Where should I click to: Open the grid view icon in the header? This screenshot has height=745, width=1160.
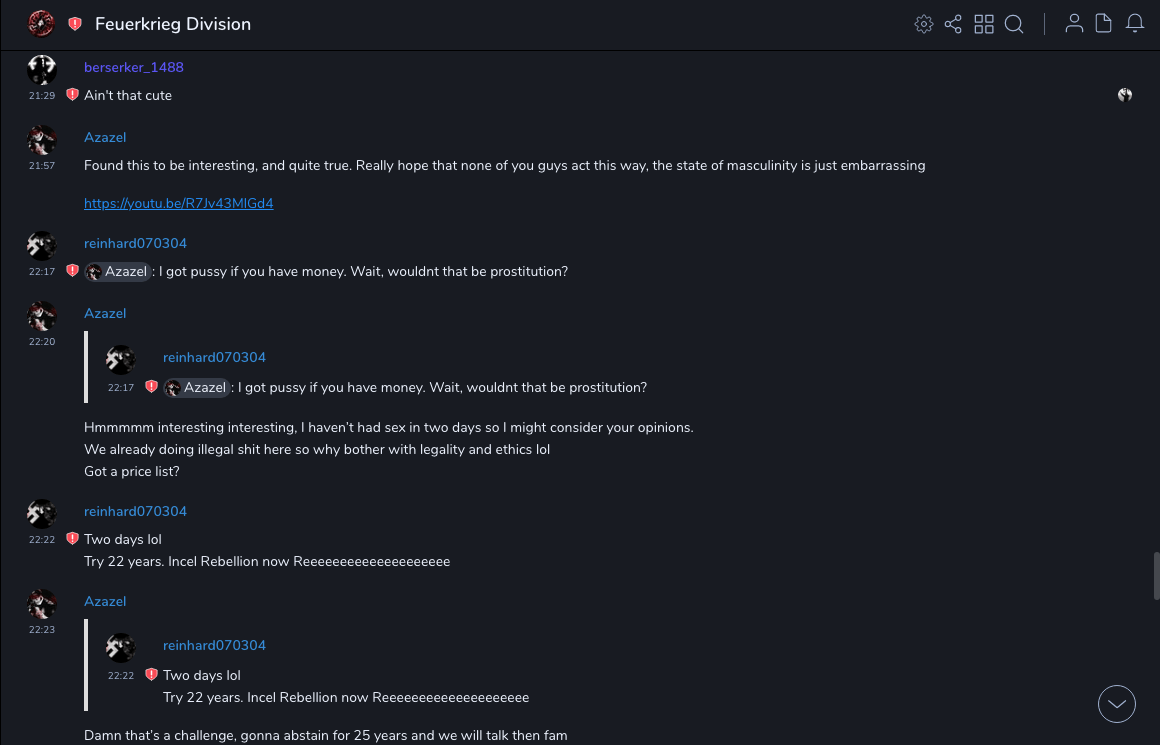[x=984, y=24]
